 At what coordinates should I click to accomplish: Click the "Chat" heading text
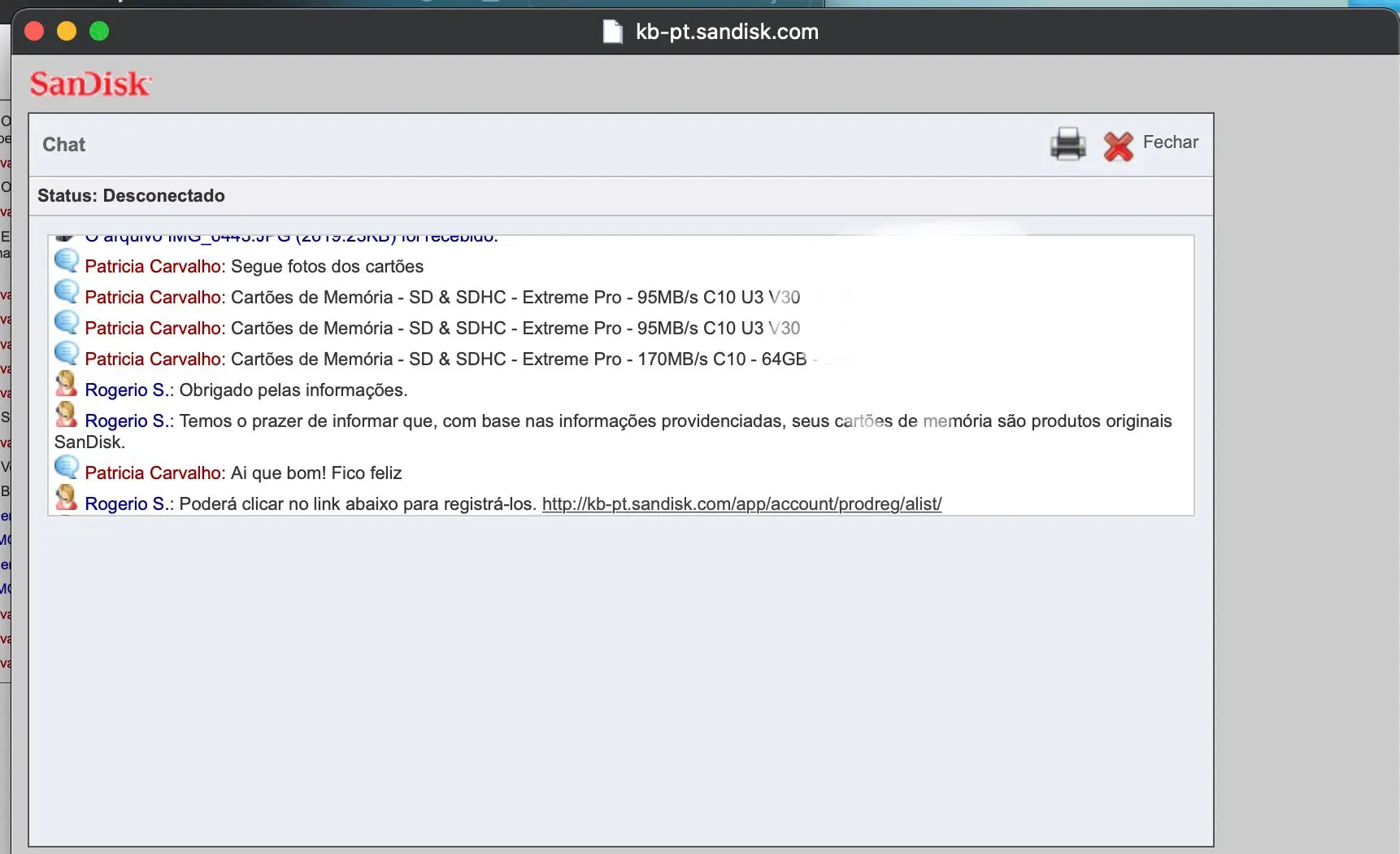(63, 145)
